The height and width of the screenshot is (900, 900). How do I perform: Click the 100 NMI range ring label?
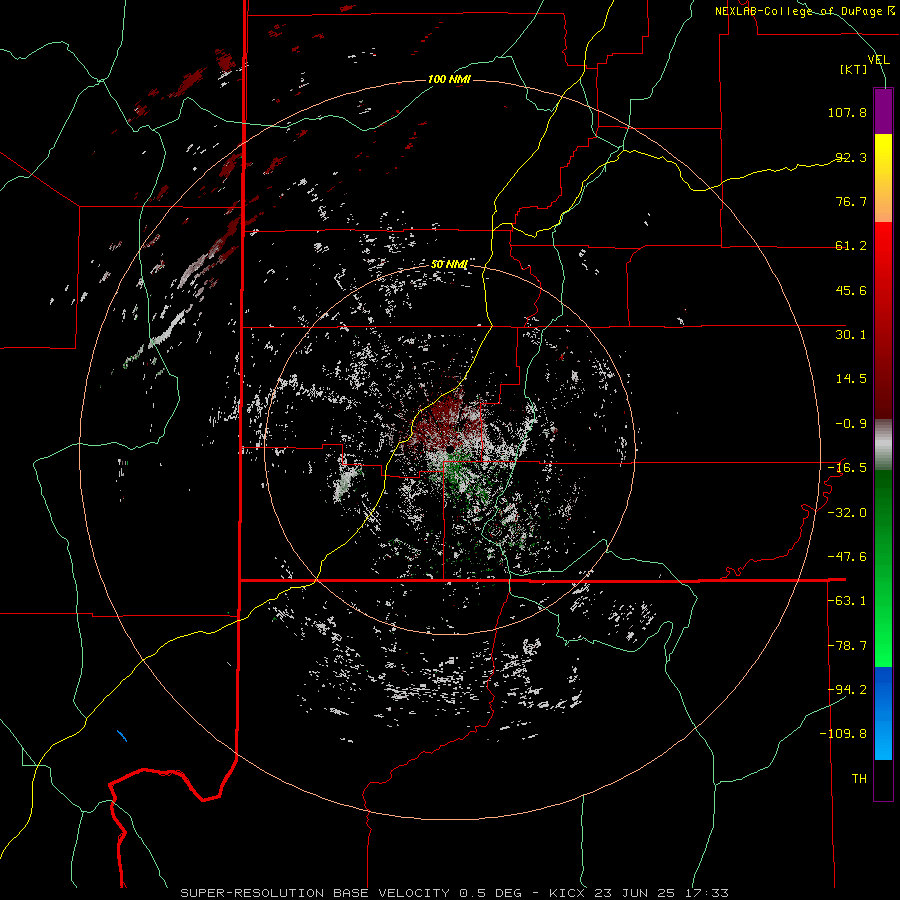[449, 79]
